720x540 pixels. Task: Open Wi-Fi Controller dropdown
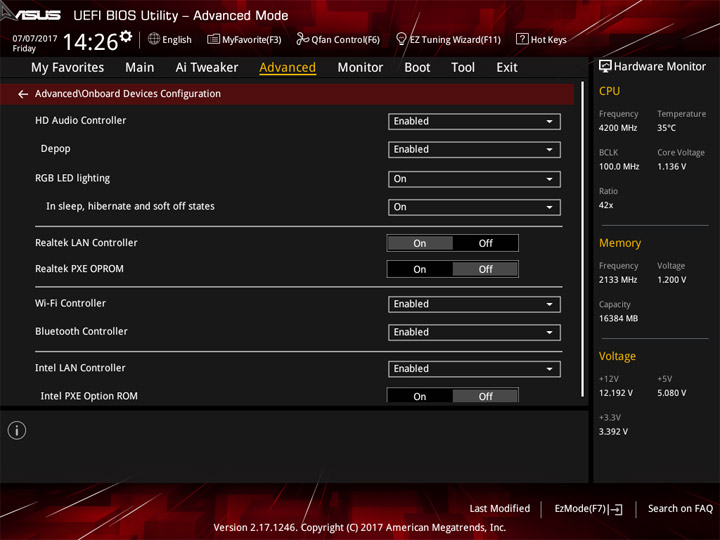point(474,304)
